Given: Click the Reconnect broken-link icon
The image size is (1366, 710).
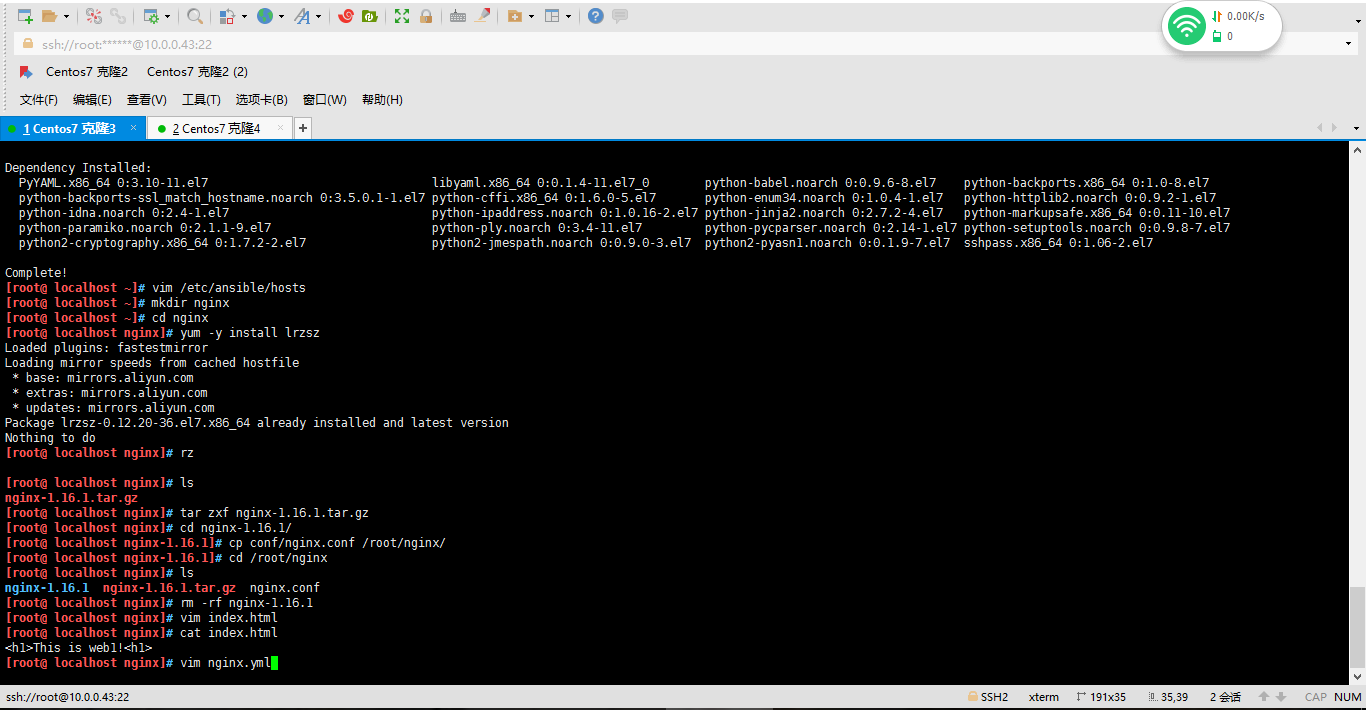Looking at the screenshot, I should click(119, 16).
